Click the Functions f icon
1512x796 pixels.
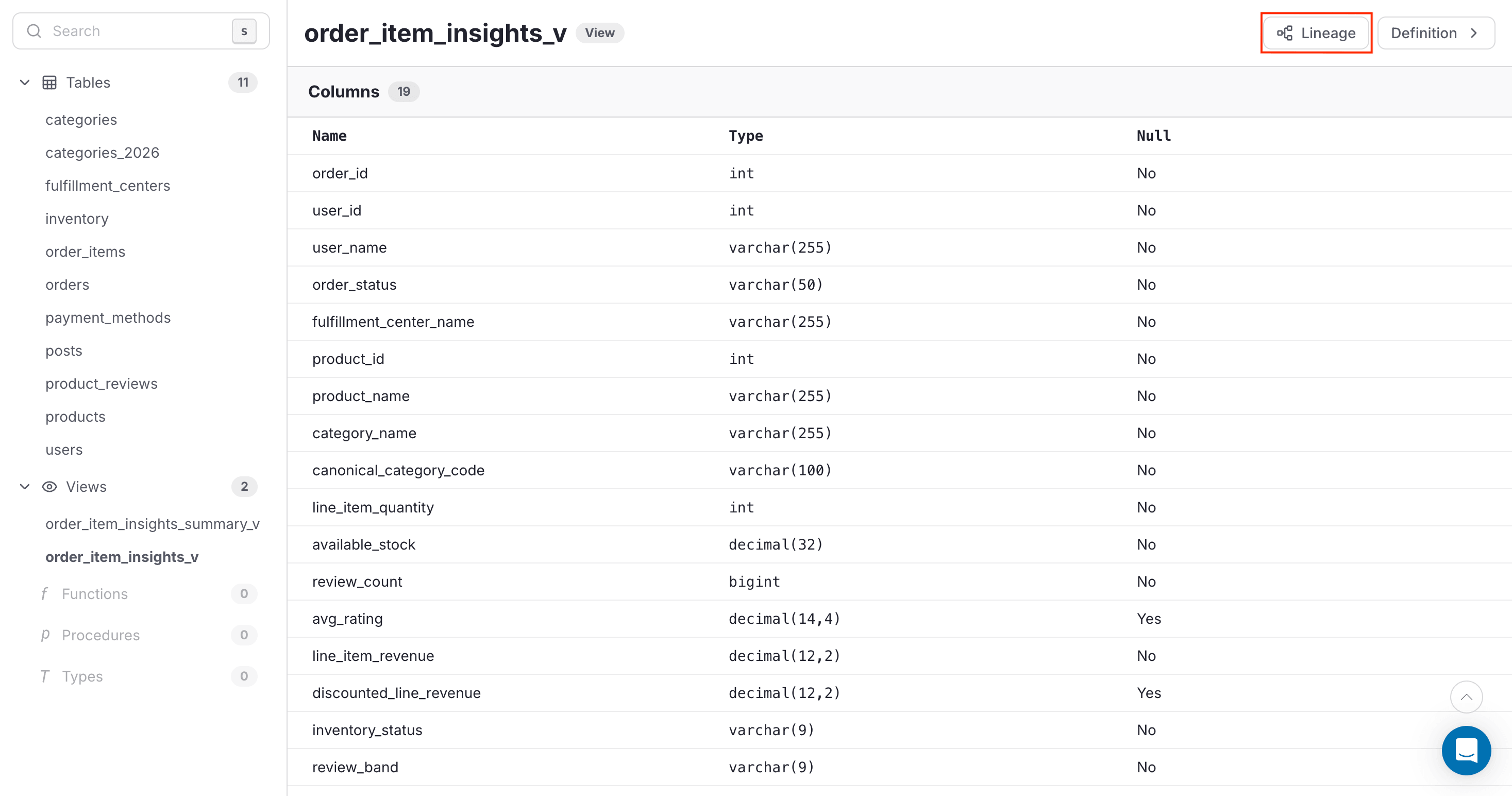coord(45,593)
